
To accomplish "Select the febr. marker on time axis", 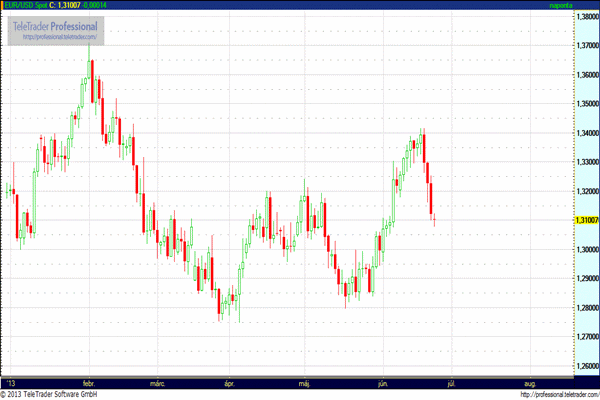I will click(x=88, y=383).
